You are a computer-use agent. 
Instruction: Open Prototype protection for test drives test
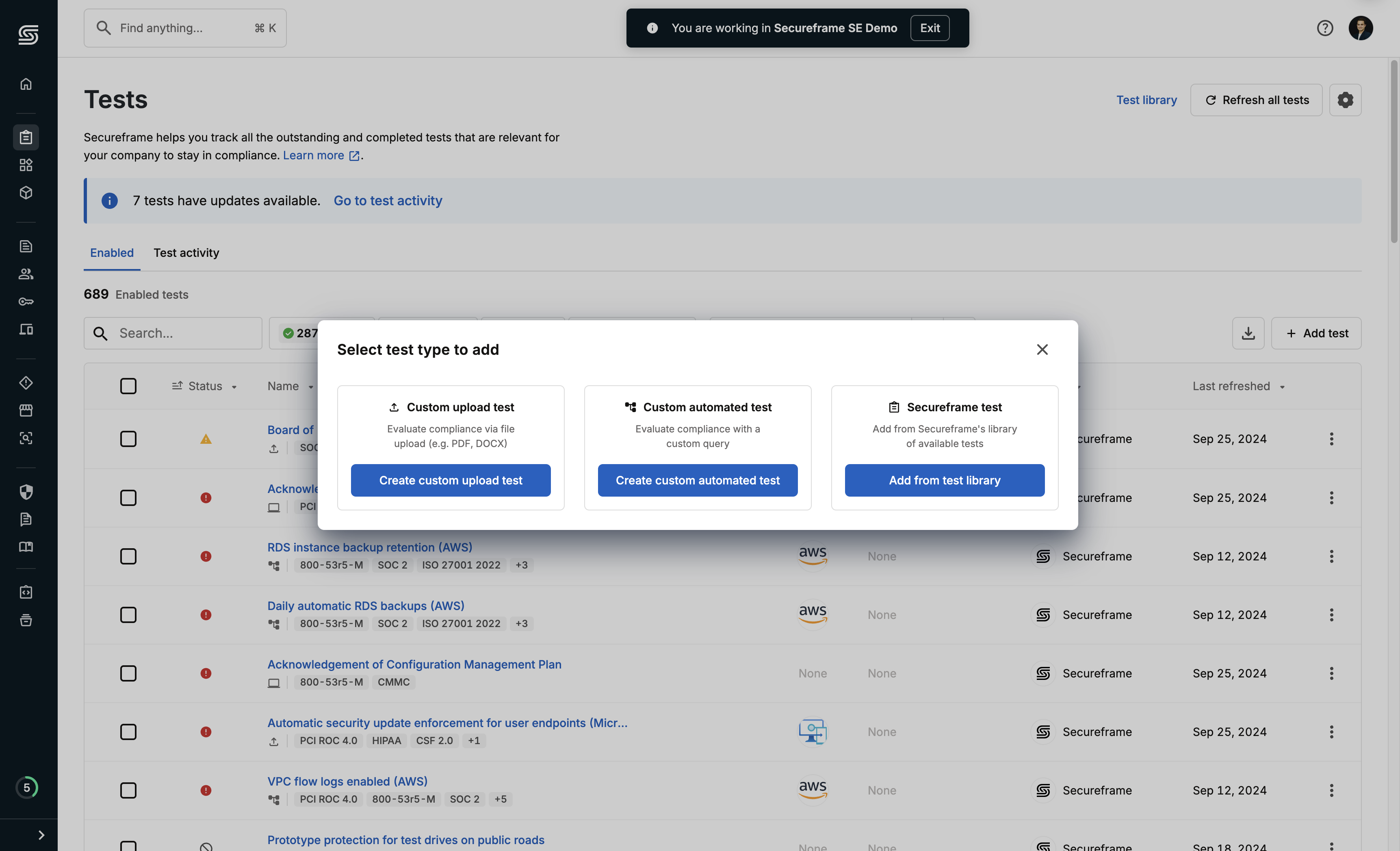click(406, 840)
